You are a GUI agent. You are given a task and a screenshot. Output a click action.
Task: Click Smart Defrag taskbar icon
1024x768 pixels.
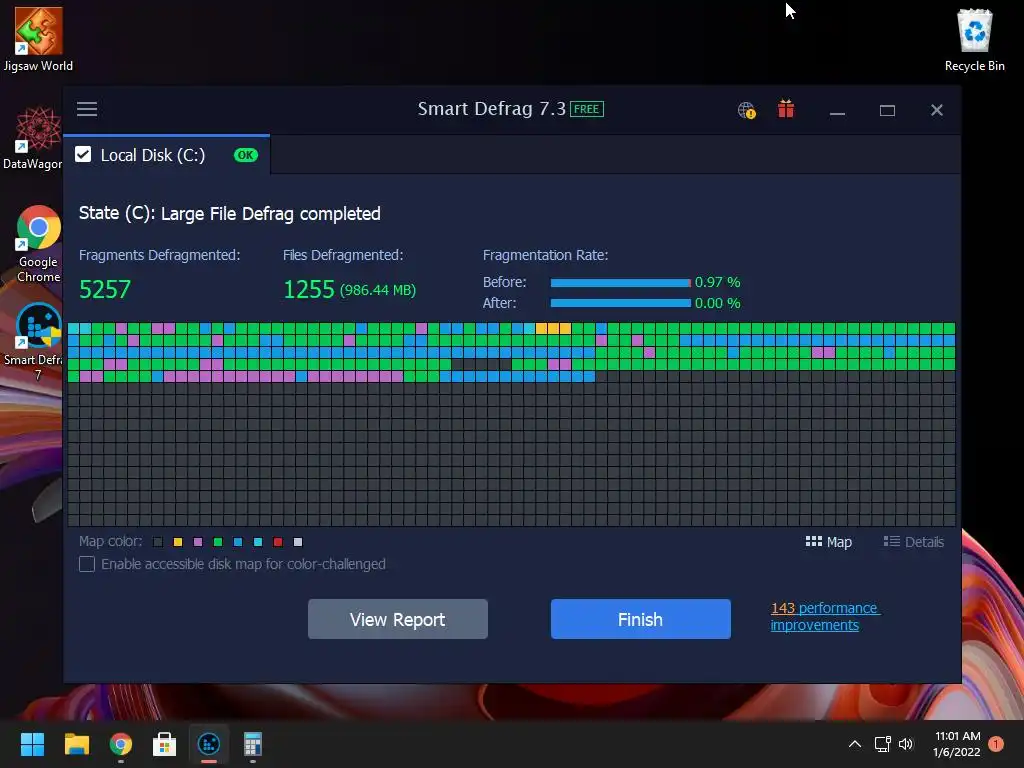(x=209, y=744)
